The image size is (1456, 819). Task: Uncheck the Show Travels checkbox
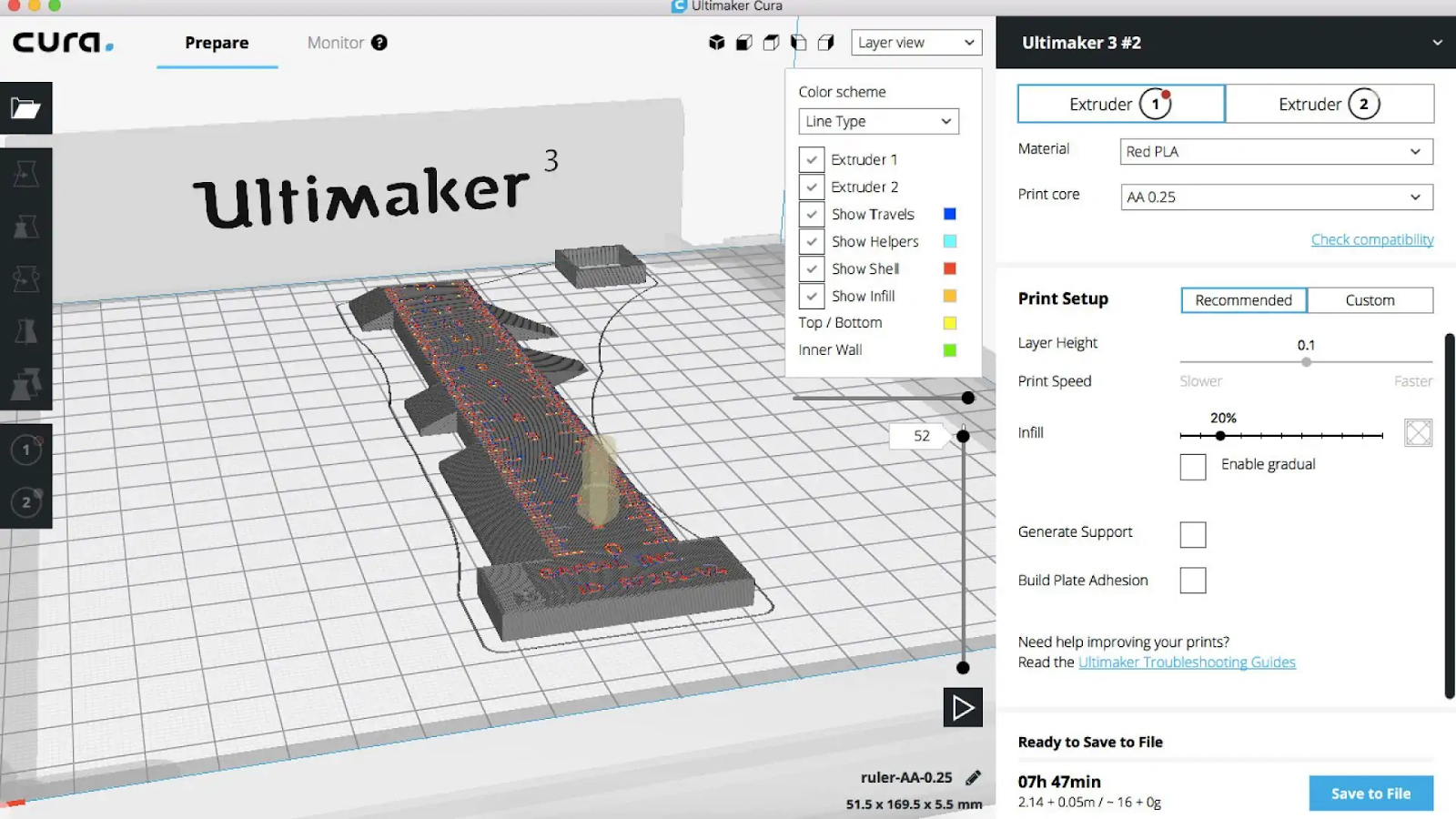click(812, 215)
